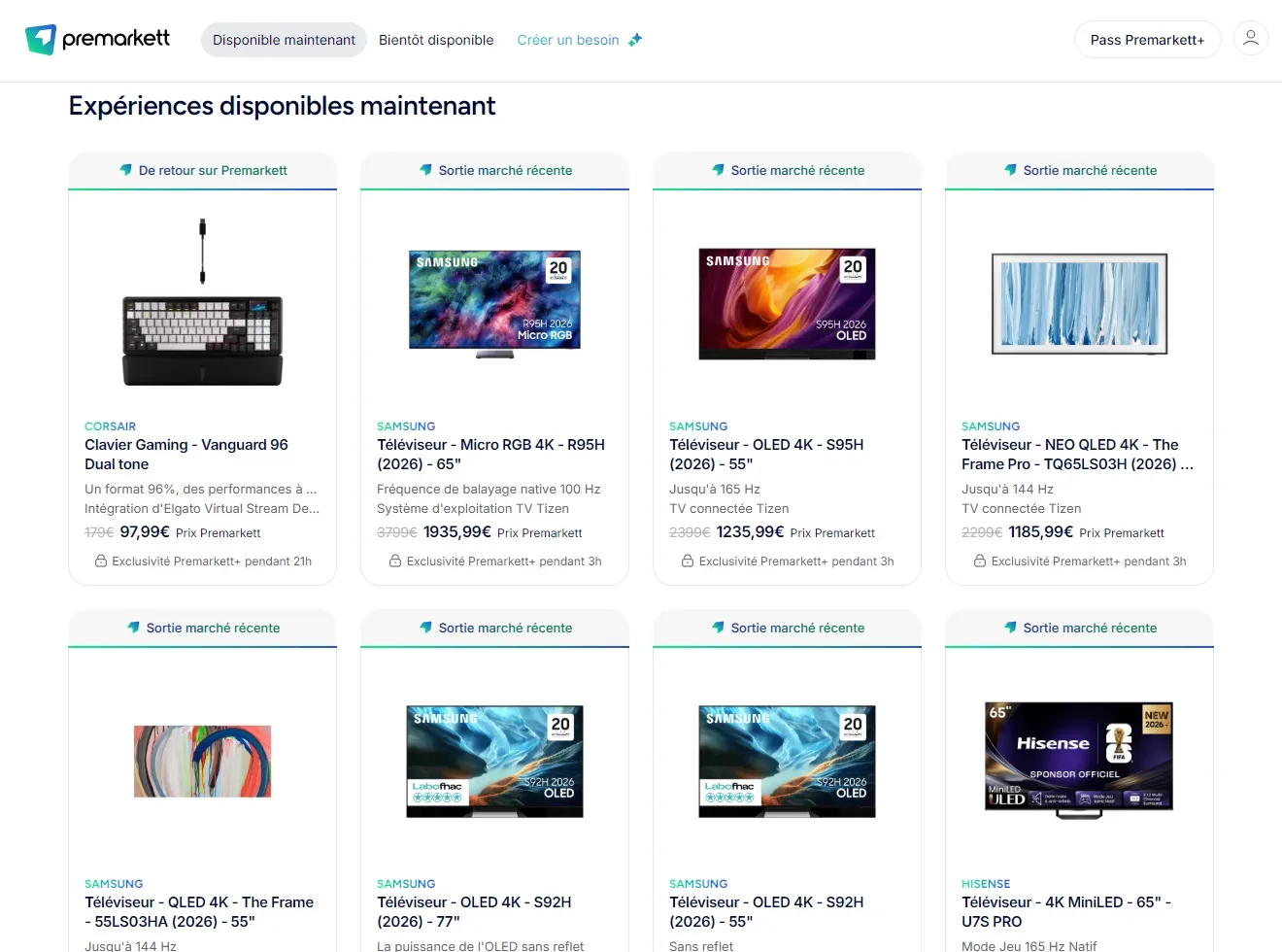Click tag icon above The Frame Pro card
This screenshot has height=952, width=1282.
point(1010,170)
